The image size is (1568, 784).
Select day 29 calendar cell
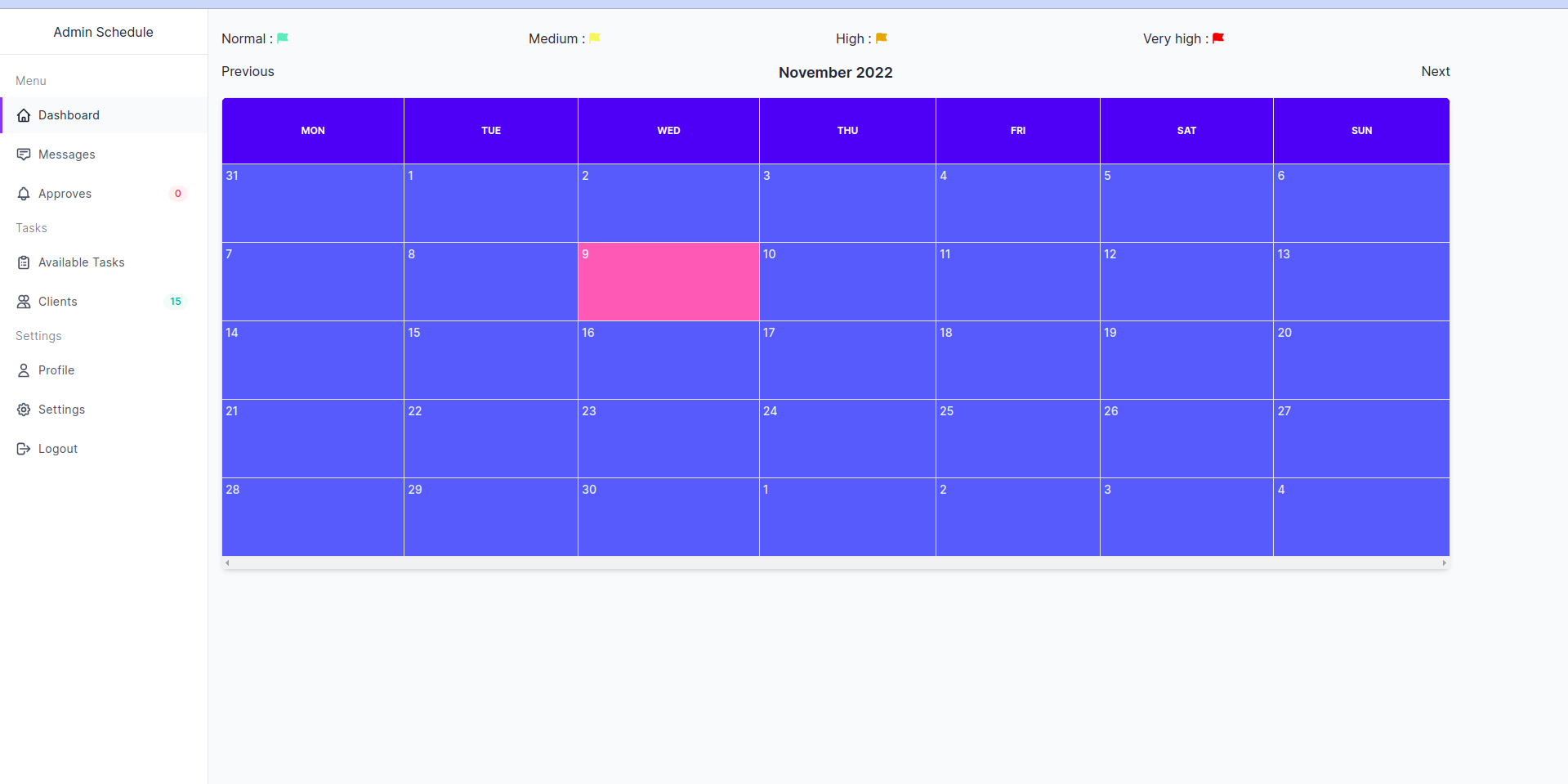click(x=491, y=517)
